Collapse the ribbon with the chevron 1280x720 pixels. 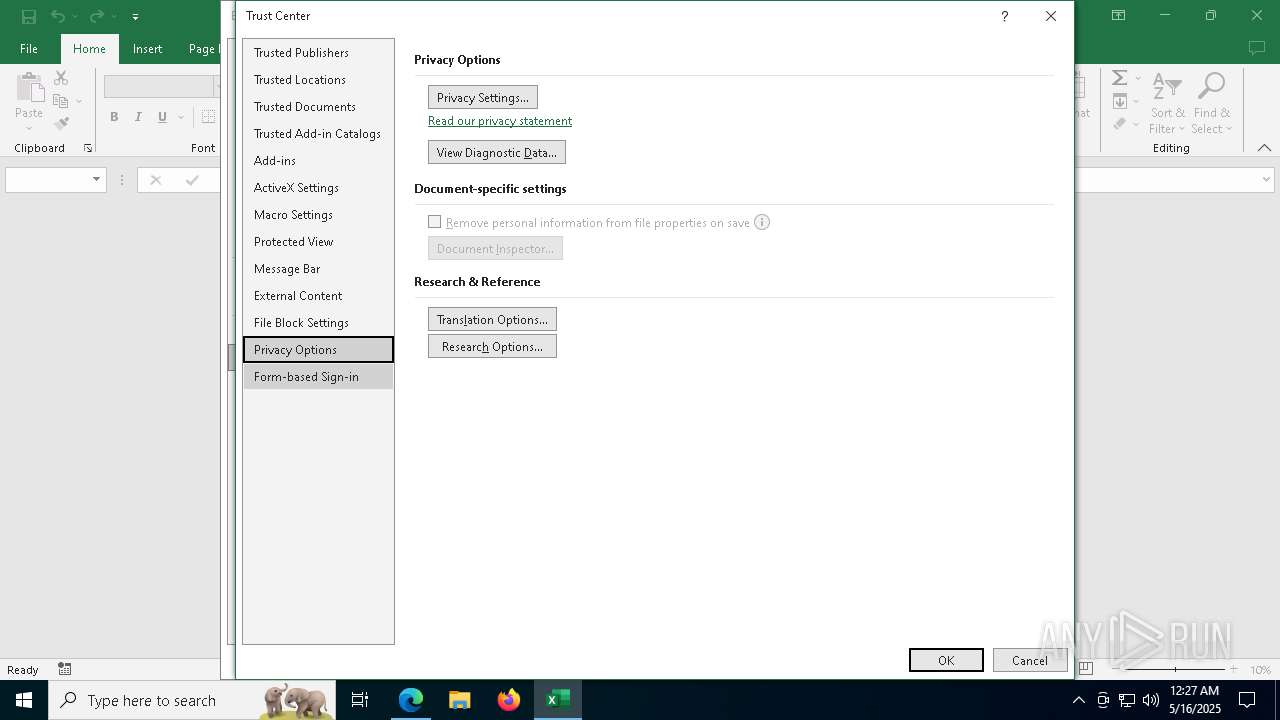click(1264, 148)
